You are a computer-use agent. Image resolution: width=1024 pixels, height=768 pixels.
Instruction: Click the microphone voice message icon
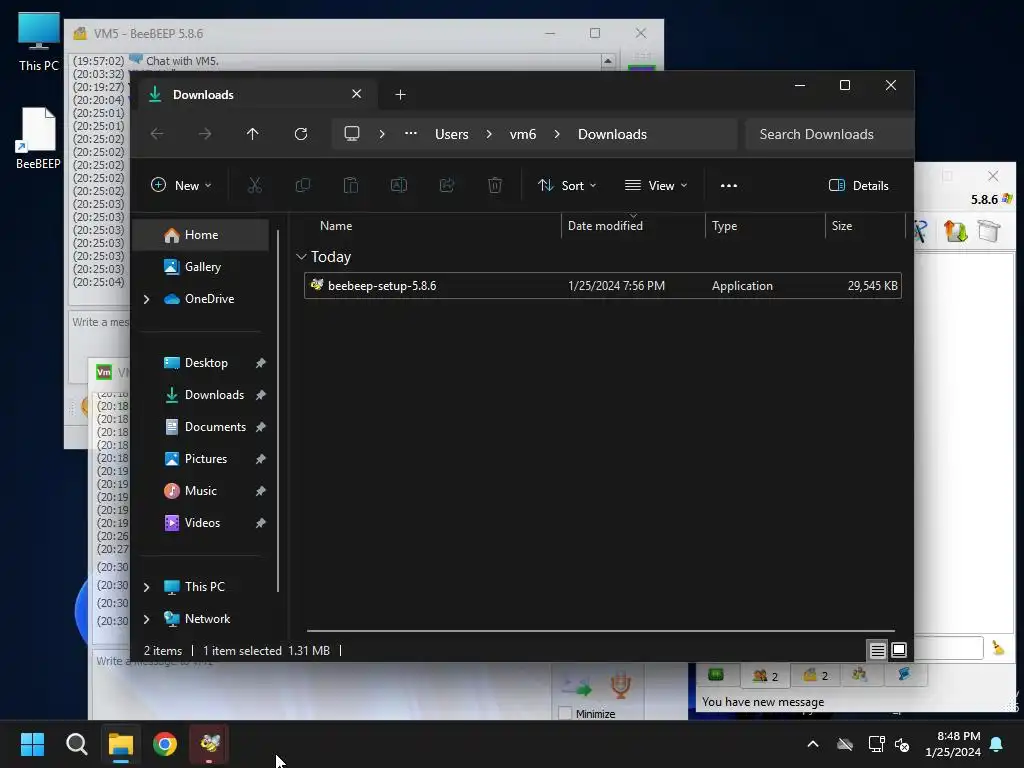[620, 684]
